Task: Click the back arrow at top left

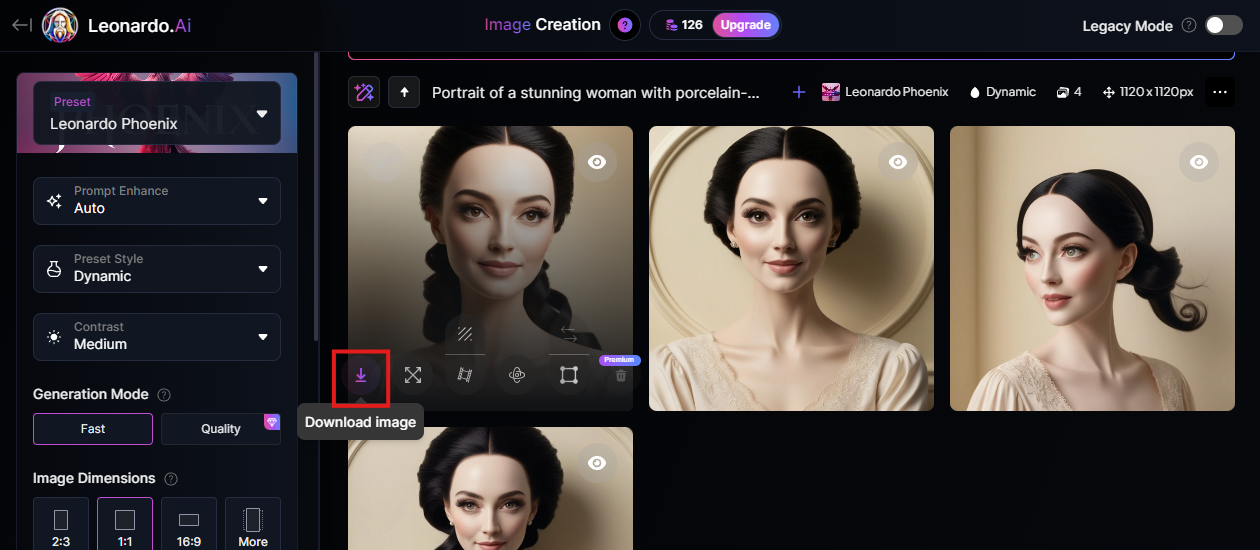Action: tap(21, 25)
